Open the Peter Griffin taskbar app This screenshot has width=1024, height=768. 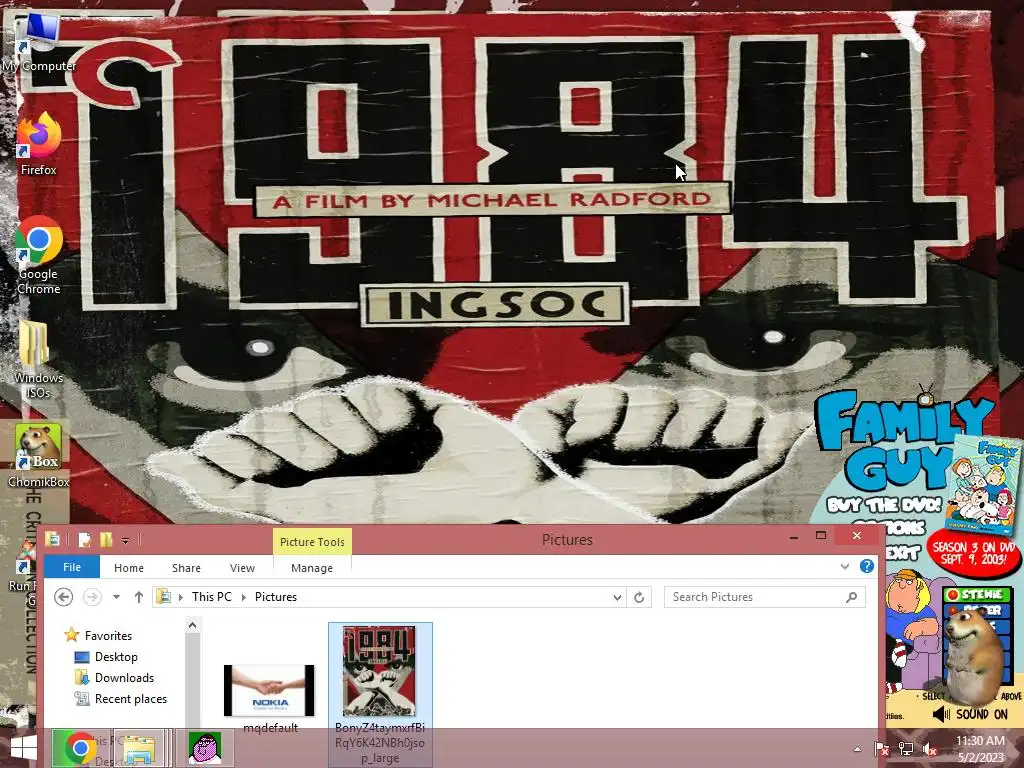205,748
